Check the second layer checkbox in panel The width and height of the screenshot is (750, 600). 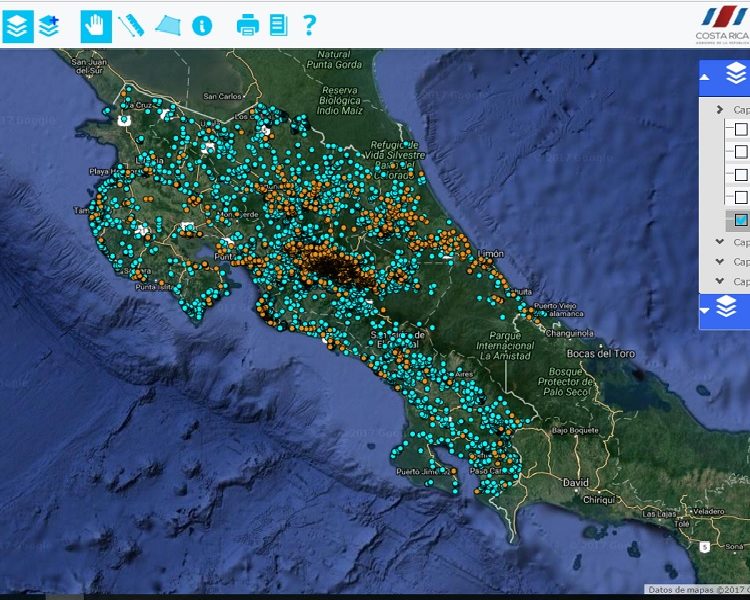741,152
